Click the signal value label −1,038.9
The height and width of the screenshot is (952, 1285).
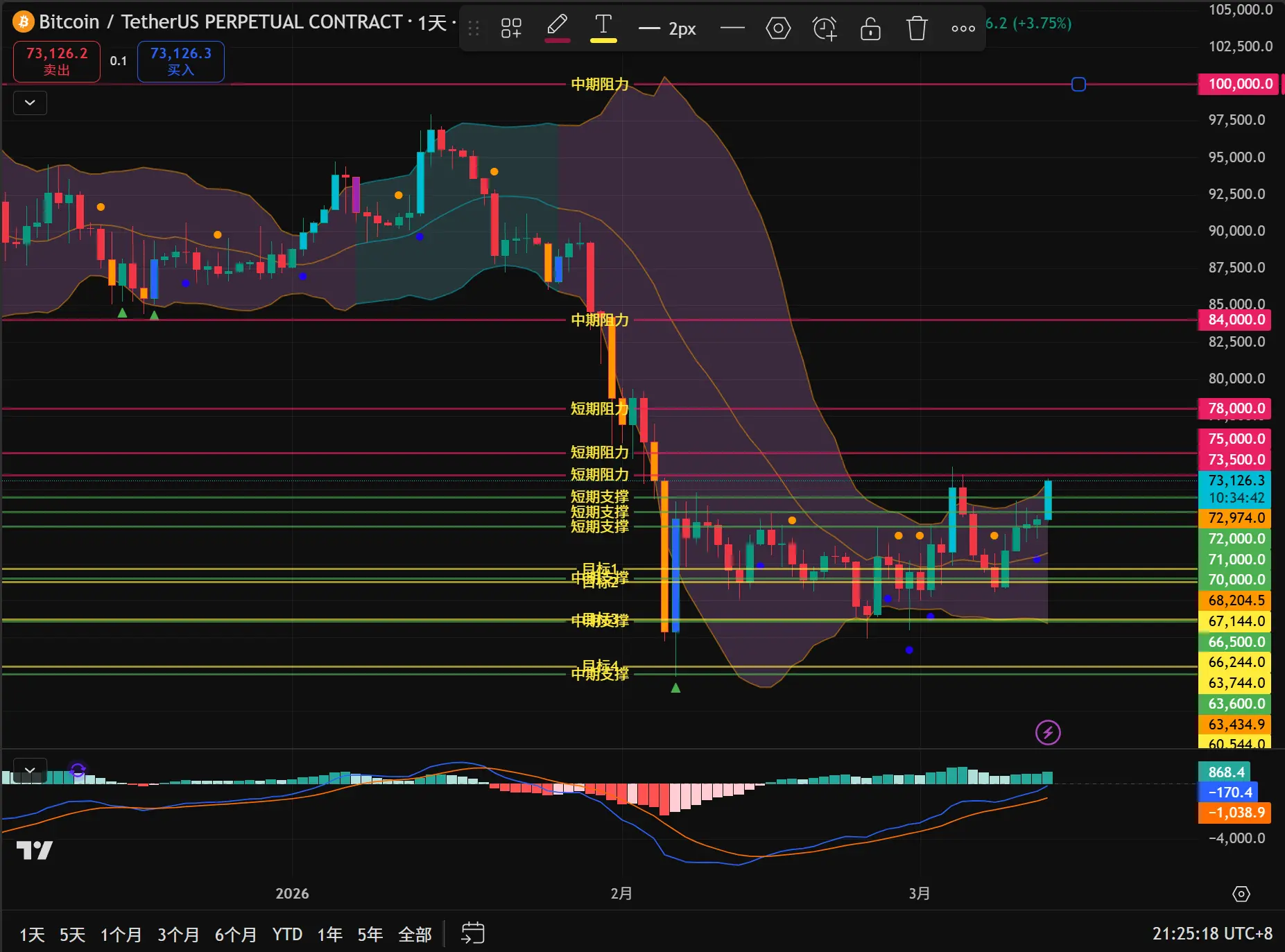[x=1235, y=813]
